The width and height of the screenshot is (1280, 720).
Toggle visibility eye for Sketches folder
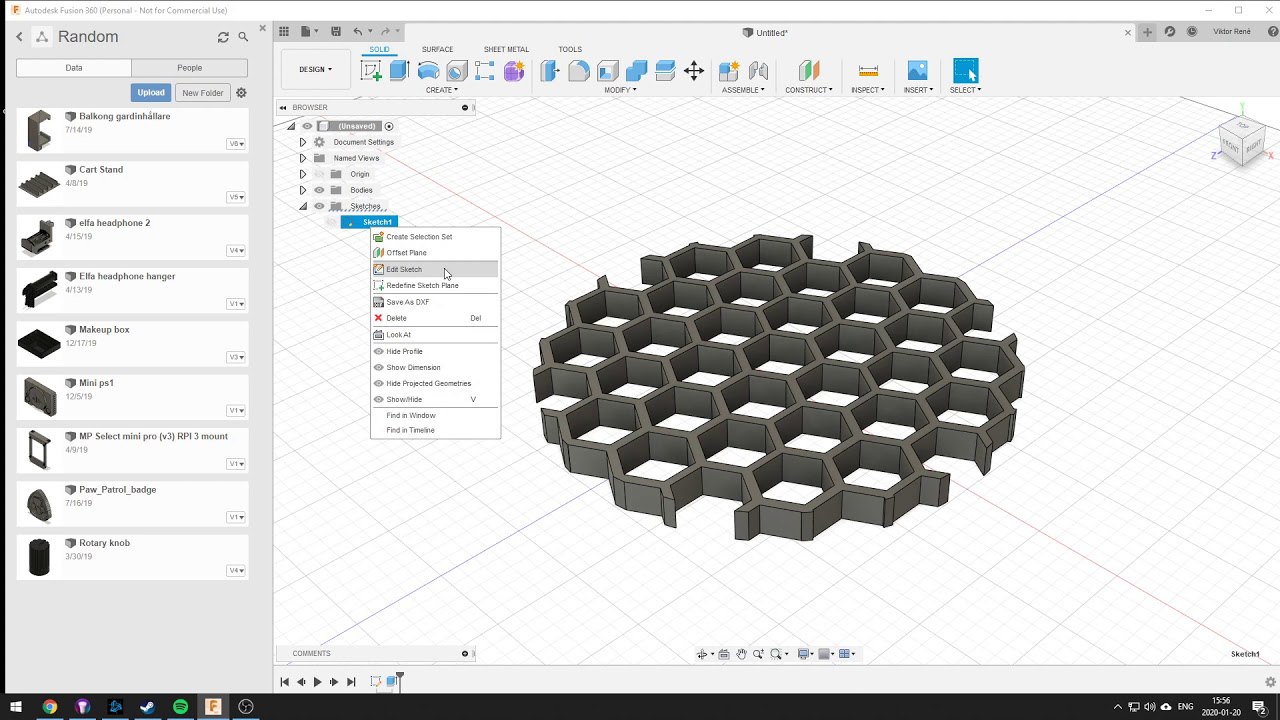coord(320,206)
